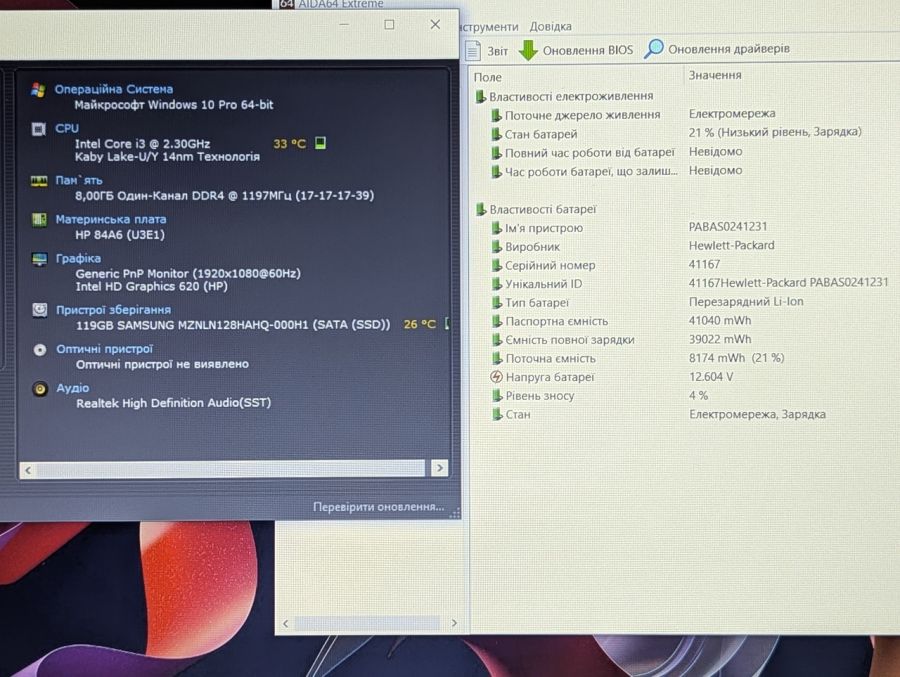This screenshot has height=677, width=900.
Task: Open the Пам'ять section link
Action: pyautogui.click(x=79, y=180)
